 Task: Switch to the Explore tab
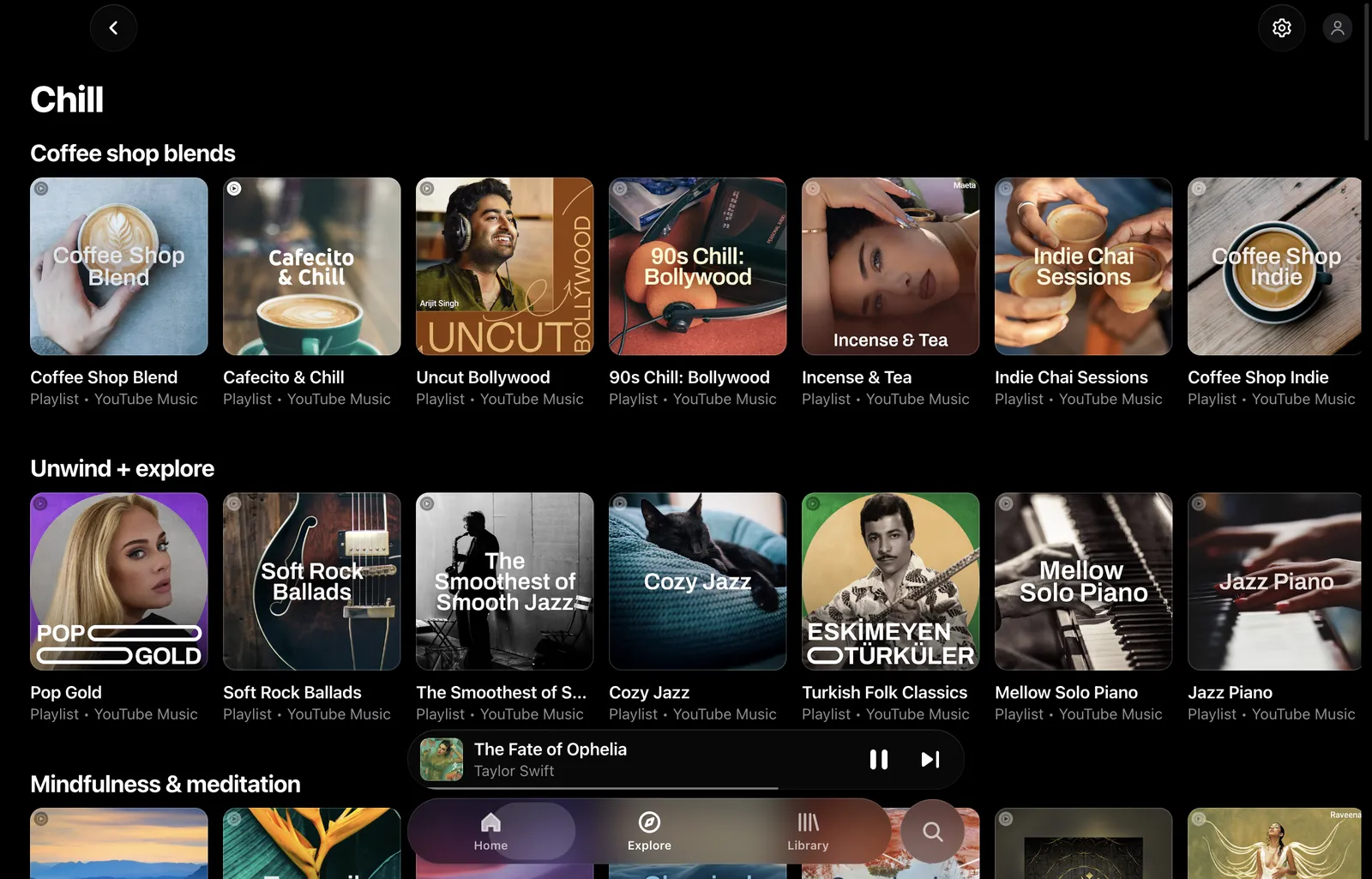pos(649,832)
